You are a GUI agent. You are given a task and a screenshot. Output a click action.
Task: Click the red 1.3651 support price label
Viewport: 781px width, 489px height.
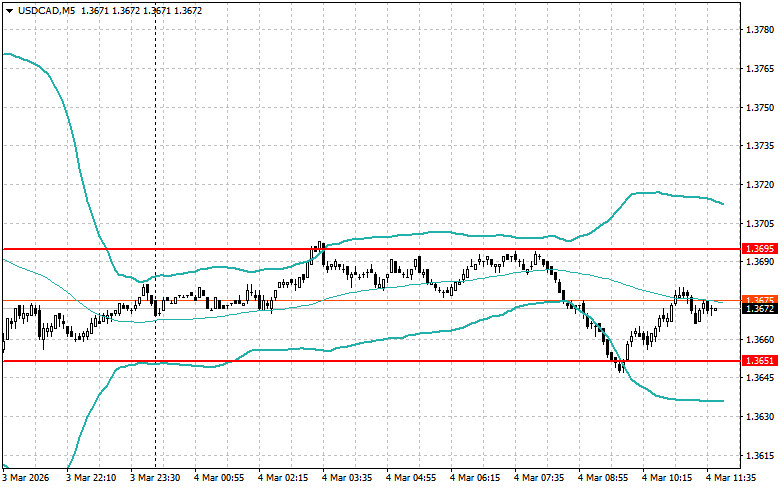760,361
